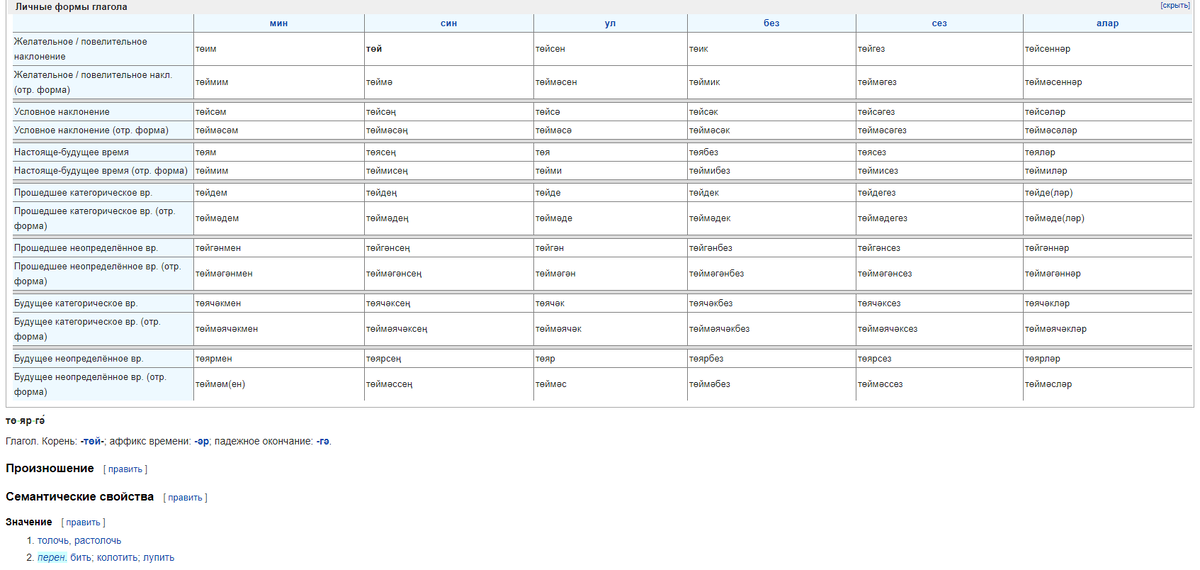1200x570 pixels.
Task: Open the растолочь definition link
Action: [x=98, y=540]
